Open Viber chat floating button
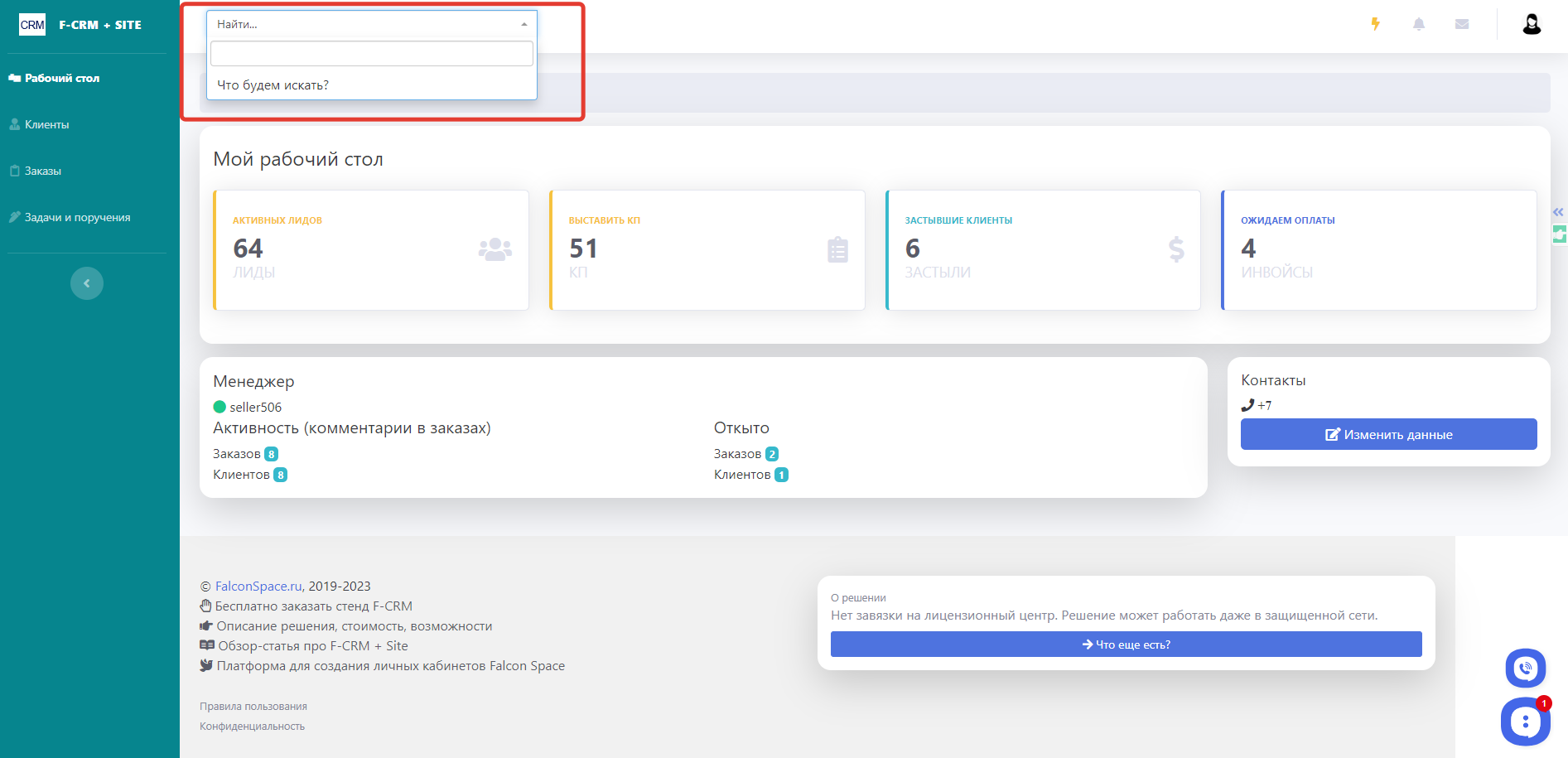 coord(1525,668)
